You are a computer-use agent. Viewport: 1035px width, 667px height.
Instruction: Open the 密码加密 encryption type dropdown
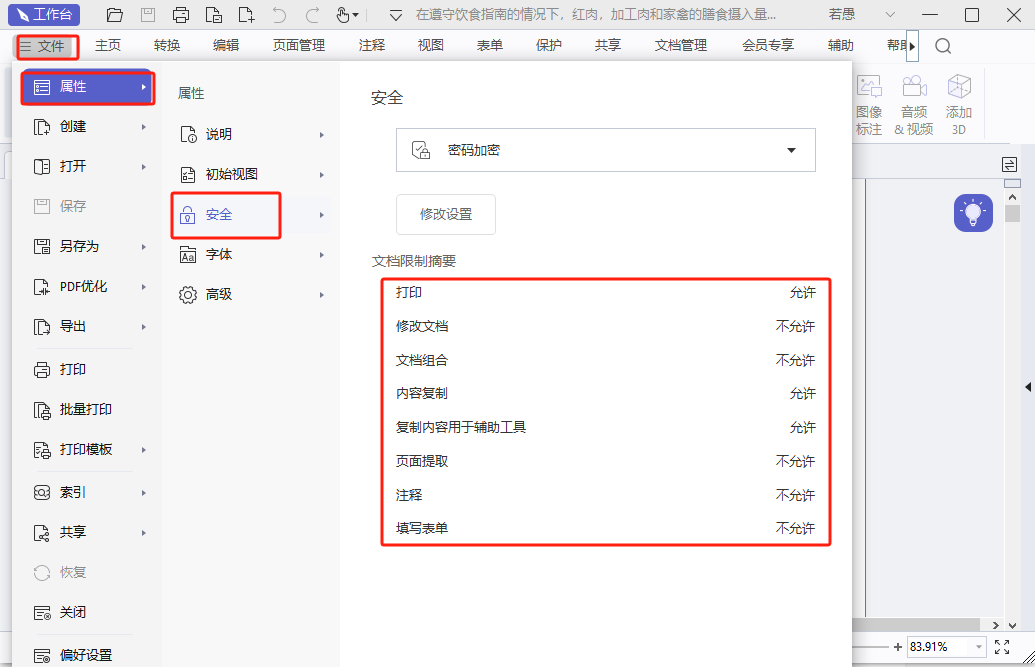click(x=790, y=150)
